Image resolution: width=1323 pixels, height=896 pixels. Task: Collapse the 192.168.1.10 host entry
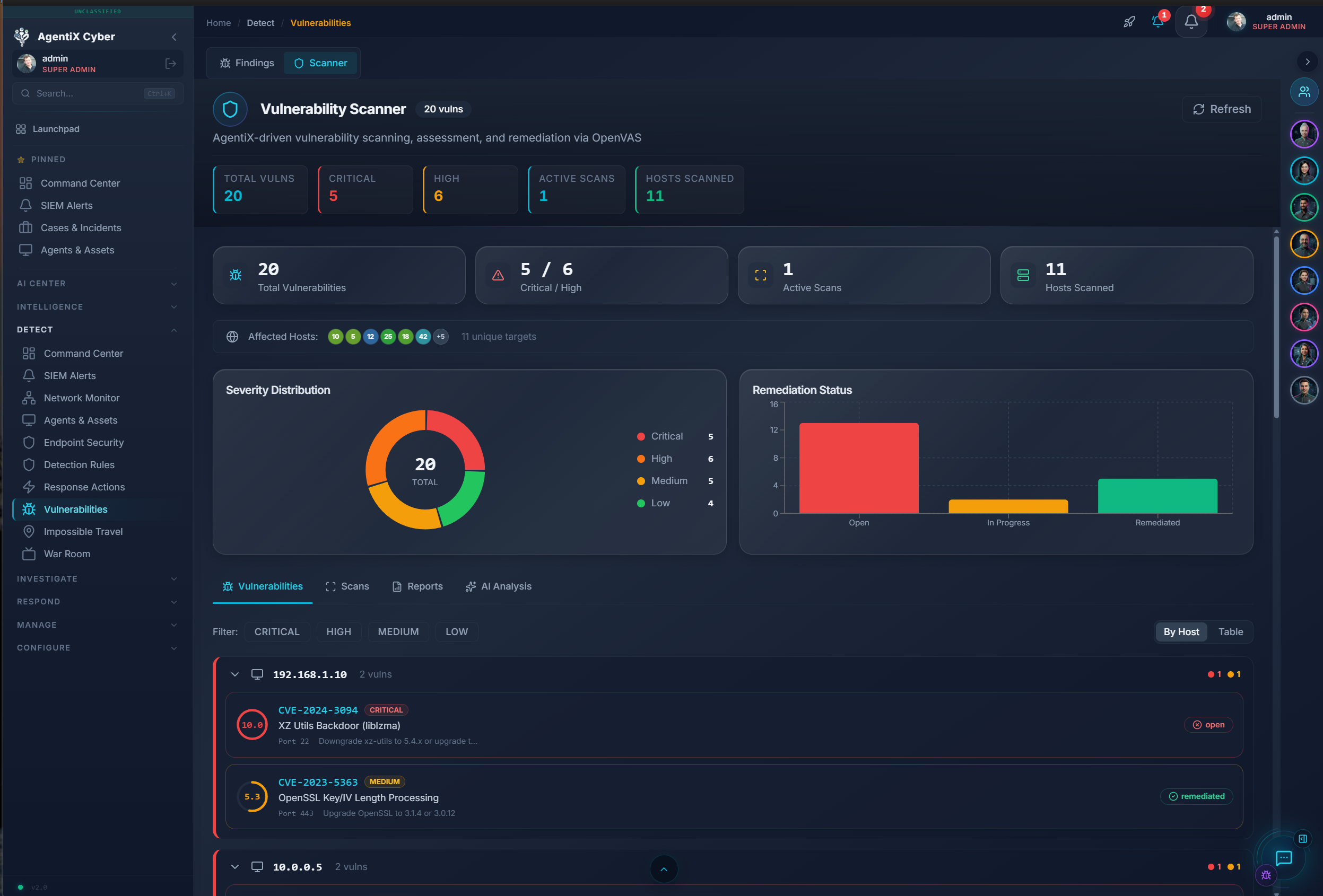(x=234, y=674)
